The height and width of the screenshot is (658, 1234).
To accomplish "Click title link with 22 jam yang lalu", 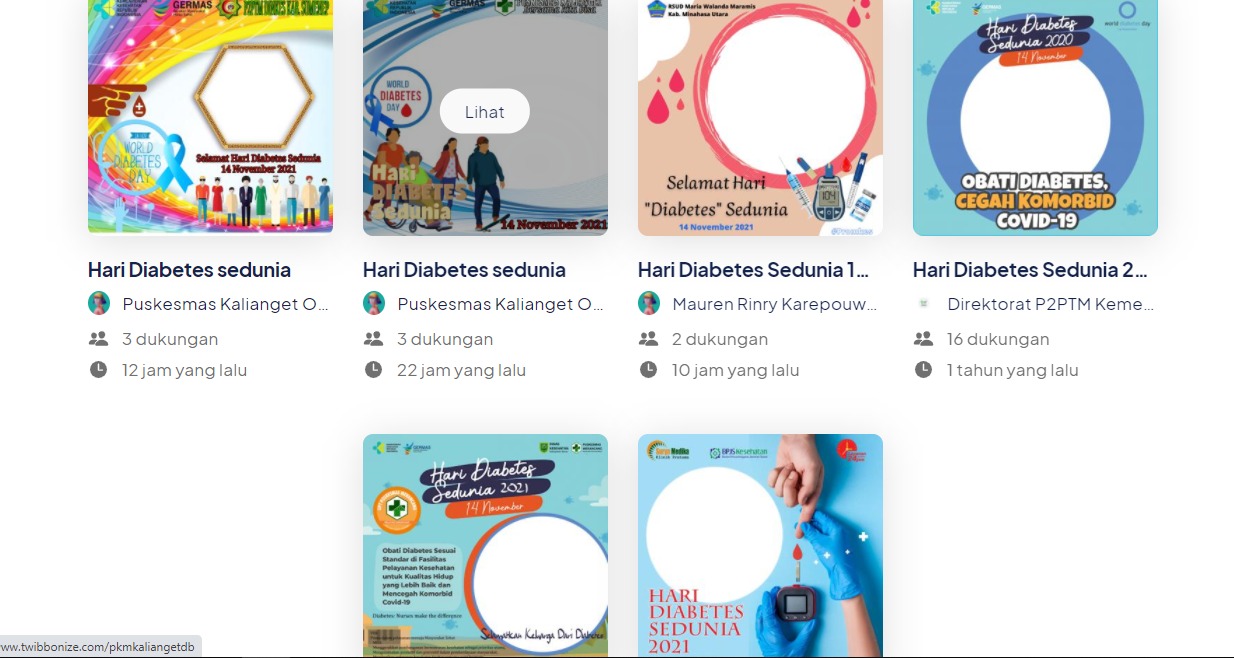I will click(x=464, y=270).
